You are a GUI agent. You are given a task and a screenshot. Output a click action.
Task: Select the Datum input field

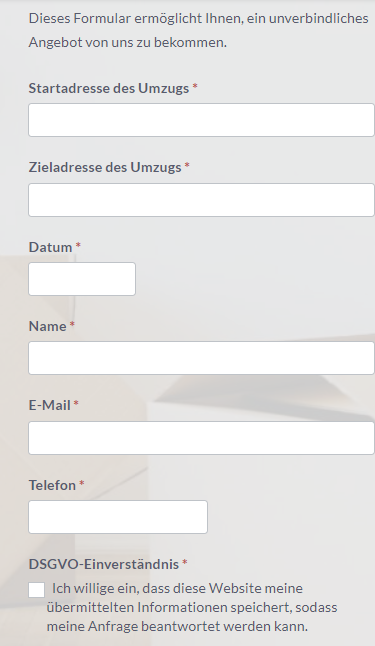82,279
